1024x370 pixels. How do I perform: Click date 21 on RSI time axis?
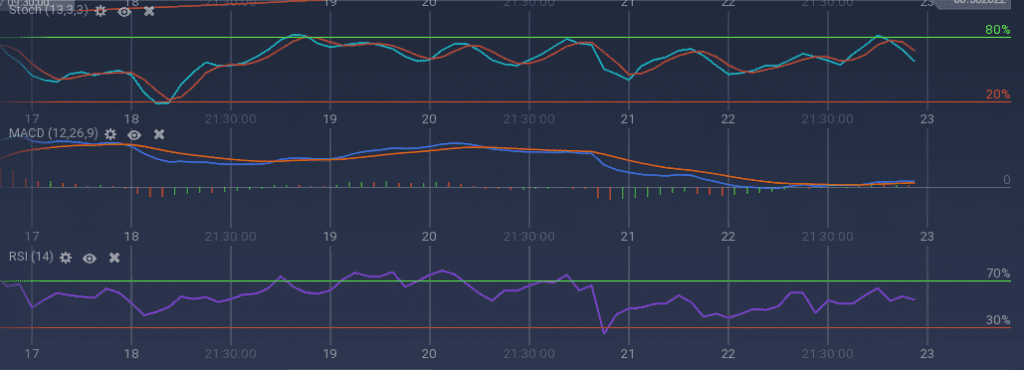click(x=628, y=353)
